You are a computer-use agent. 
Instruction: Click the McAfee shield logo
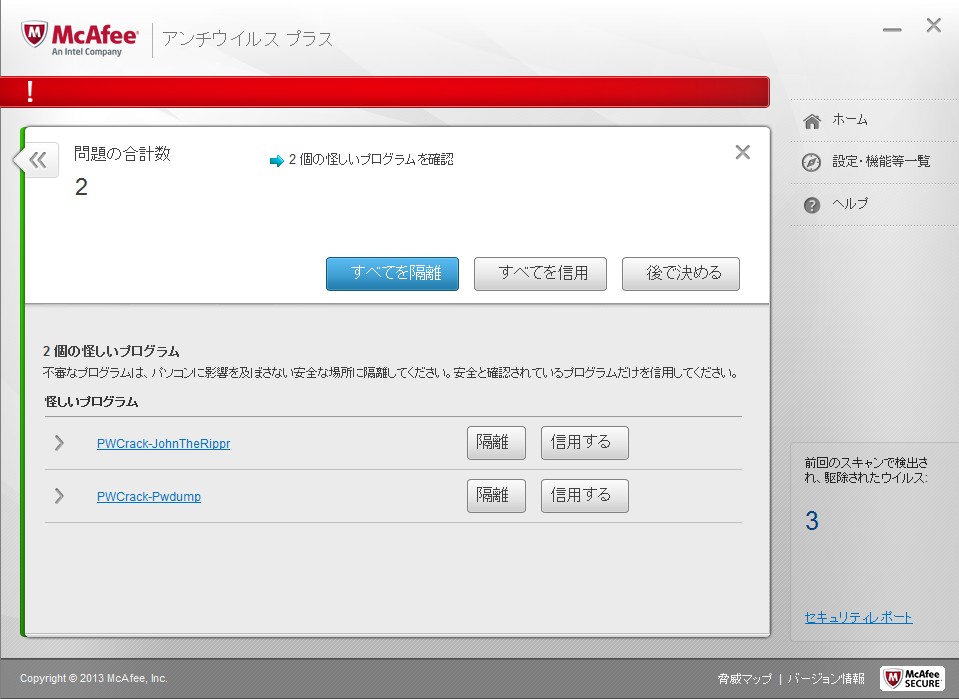click(x=34, y=35)
